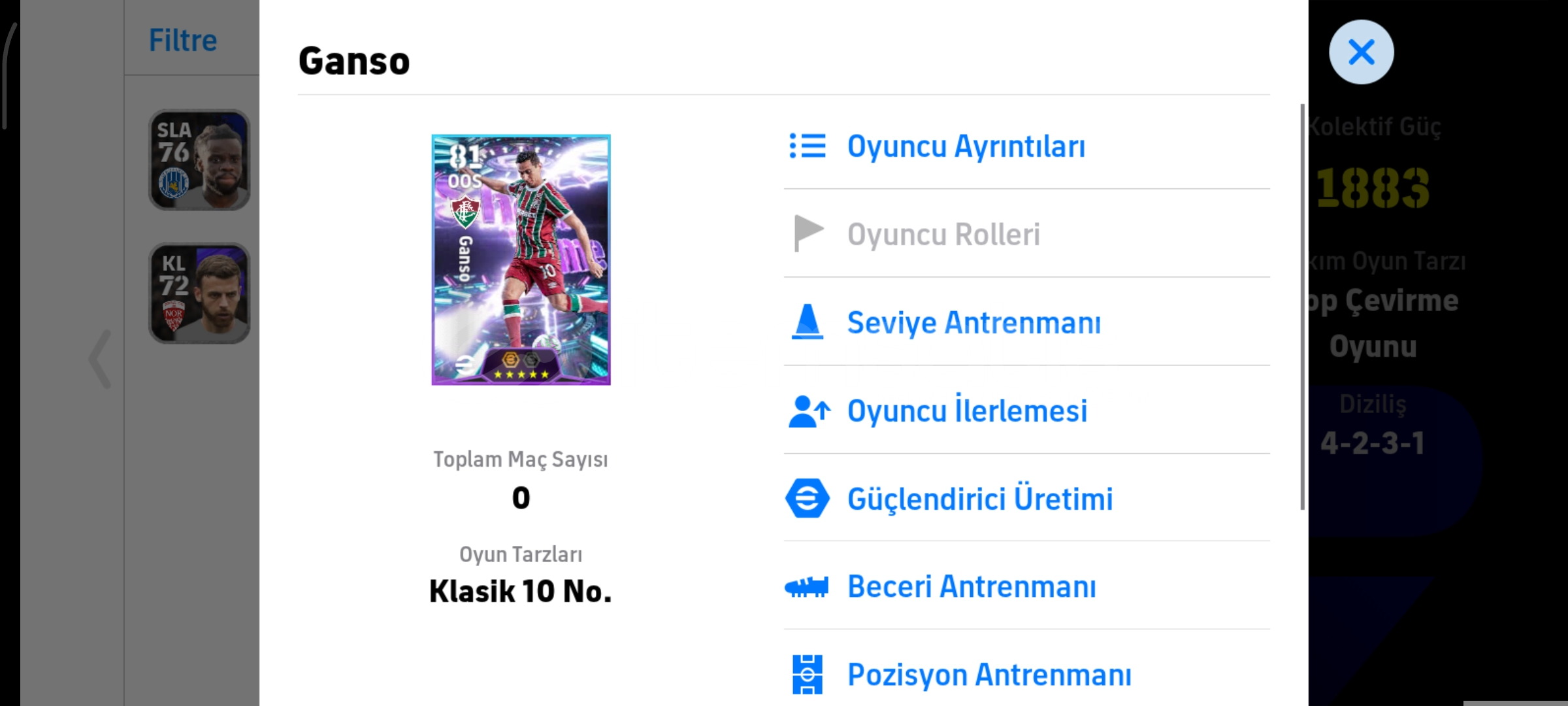Click the pitch icon for Pozisyon Antrenmanı

coord(808,674)
